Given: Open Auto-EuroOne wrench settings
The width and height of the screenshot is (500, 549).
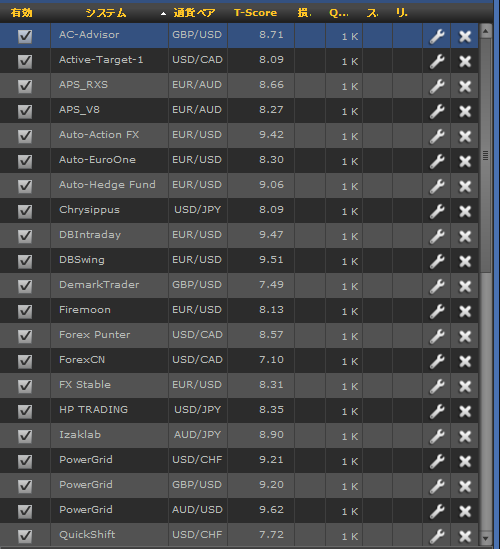Looking at the screenshot, I should point(437,161).
